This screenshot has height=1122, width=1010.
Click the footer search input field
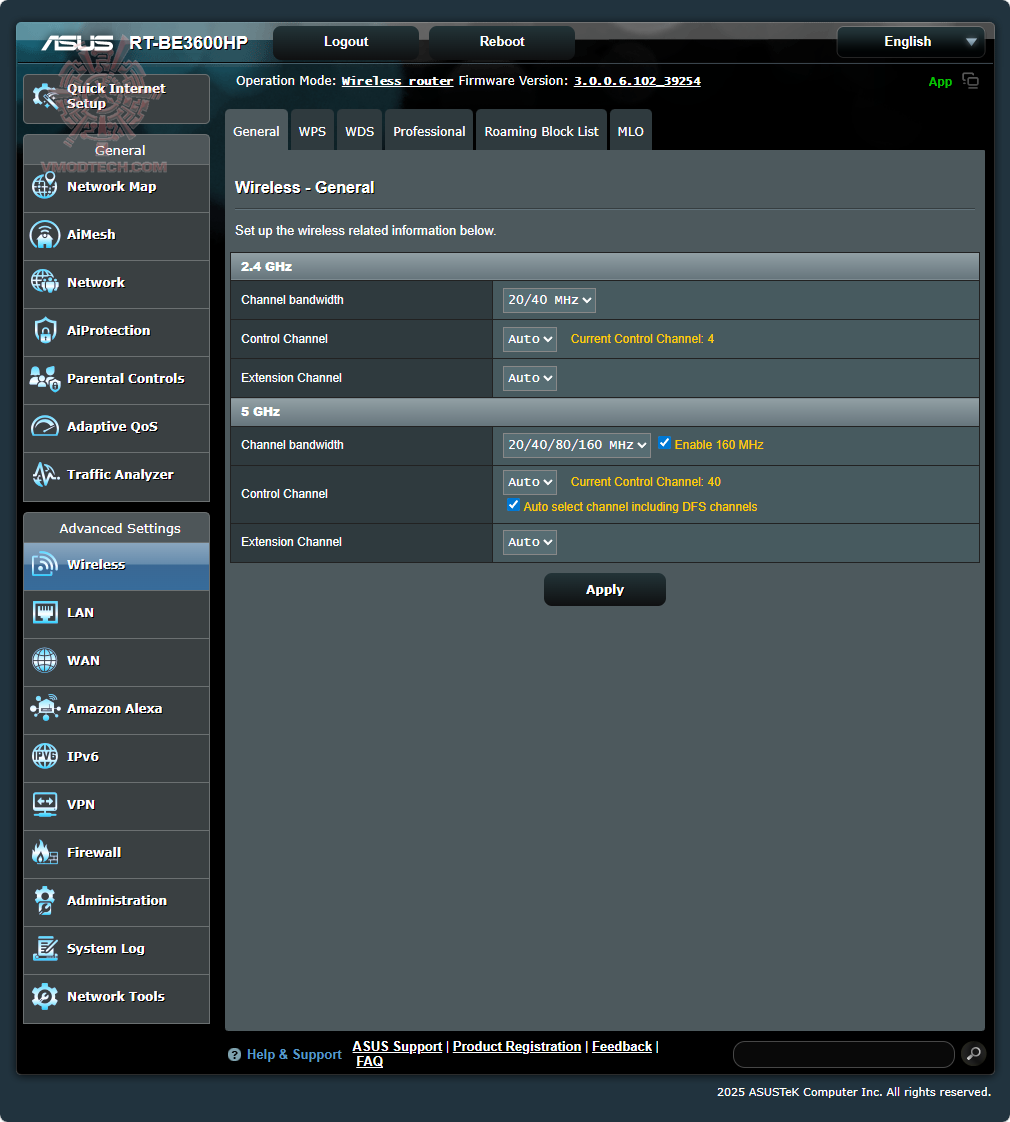pos(844,1054)
